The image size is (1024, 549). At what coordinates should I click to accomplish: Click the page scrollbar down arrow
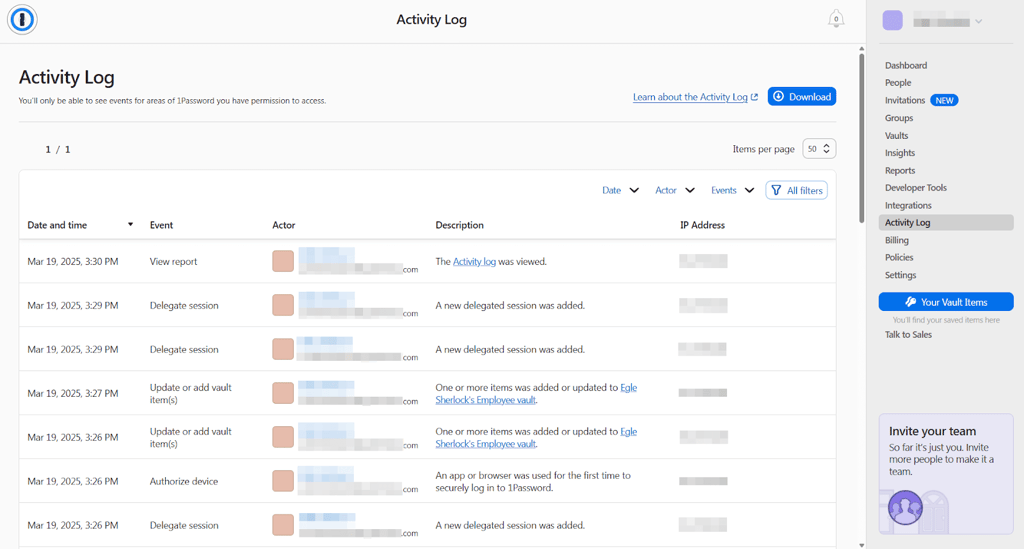point(861,544)
